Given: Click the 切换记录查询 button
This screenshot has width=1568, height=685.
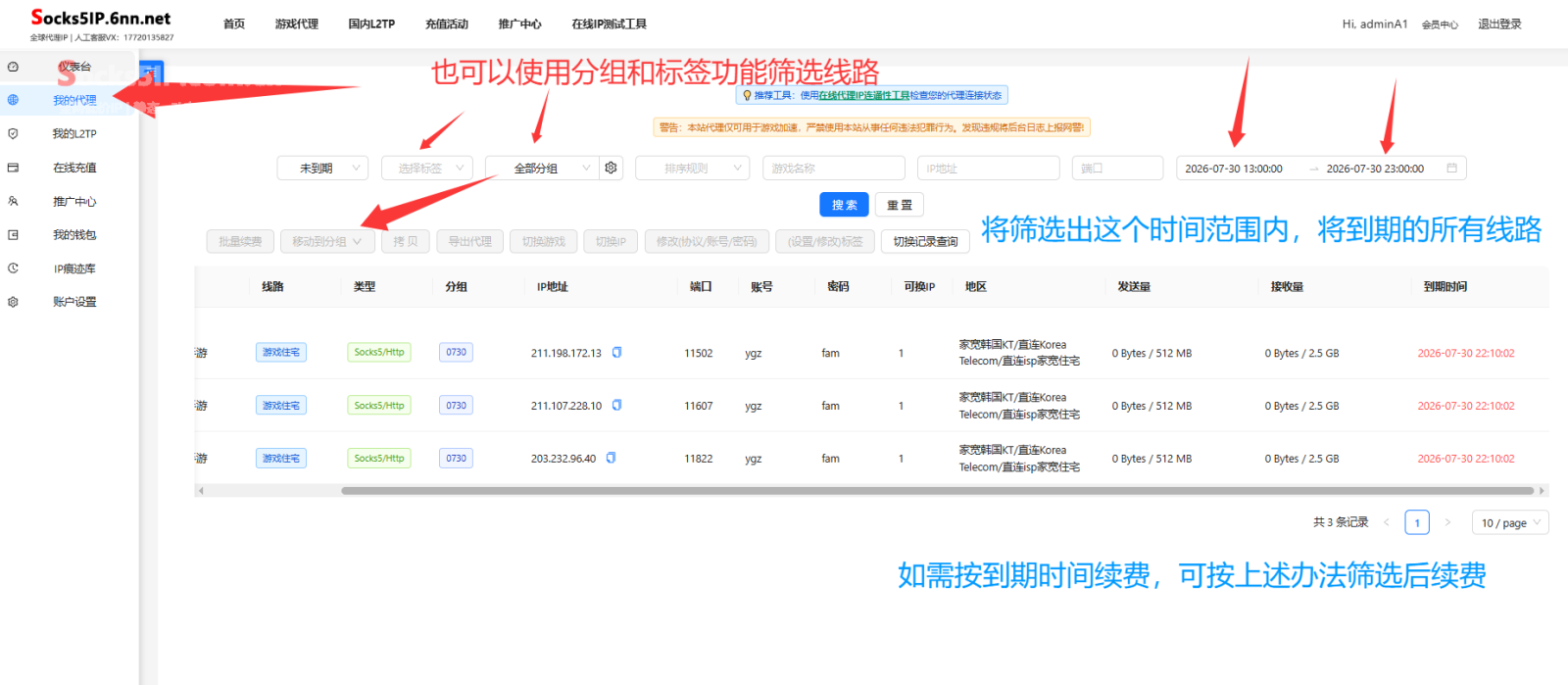Looking at the screenshot, I should pyautogui.click(x=926, y=241).
